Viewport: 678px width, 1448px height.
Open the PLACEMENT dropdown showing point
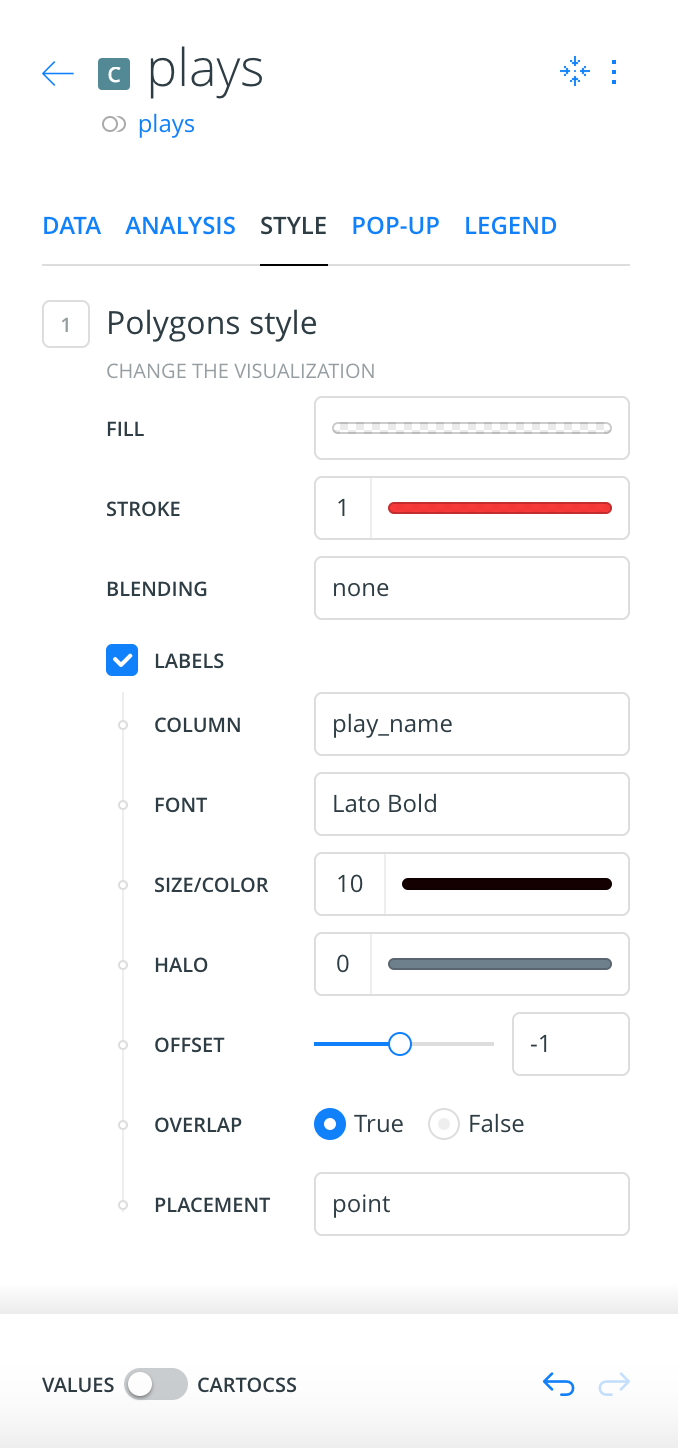[472, 1204]
